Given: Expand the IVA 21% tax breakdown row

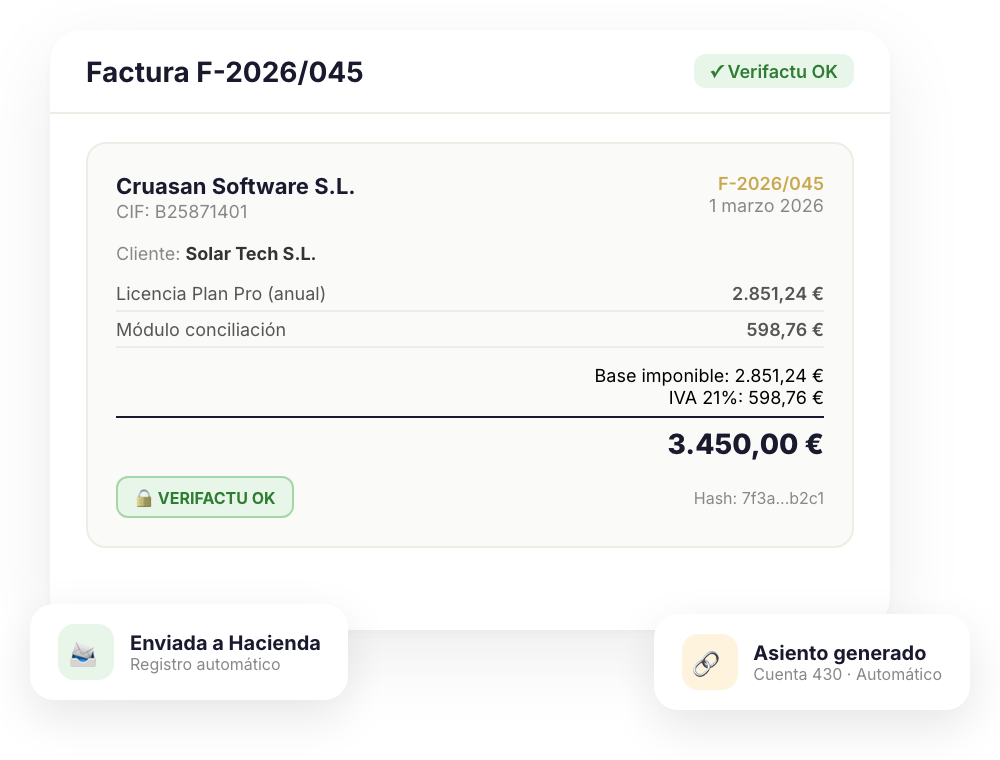Looking at the screenshot, I should (745, 397).
